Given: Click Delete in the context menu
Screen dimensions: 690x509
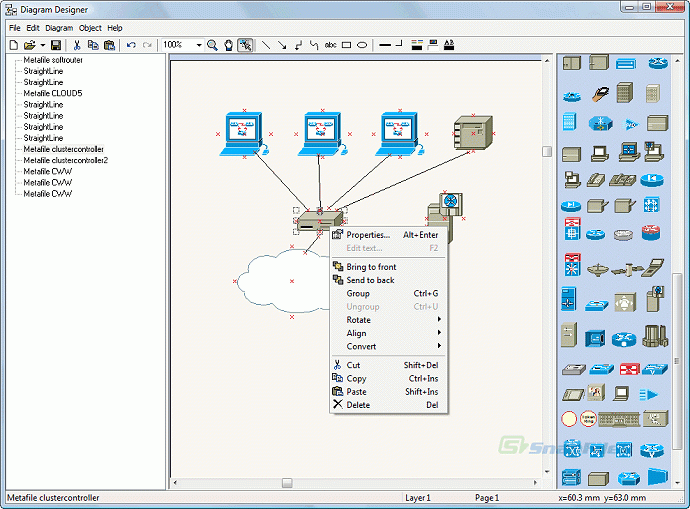Looking at the screenshot, I should [x=358, y=405].
